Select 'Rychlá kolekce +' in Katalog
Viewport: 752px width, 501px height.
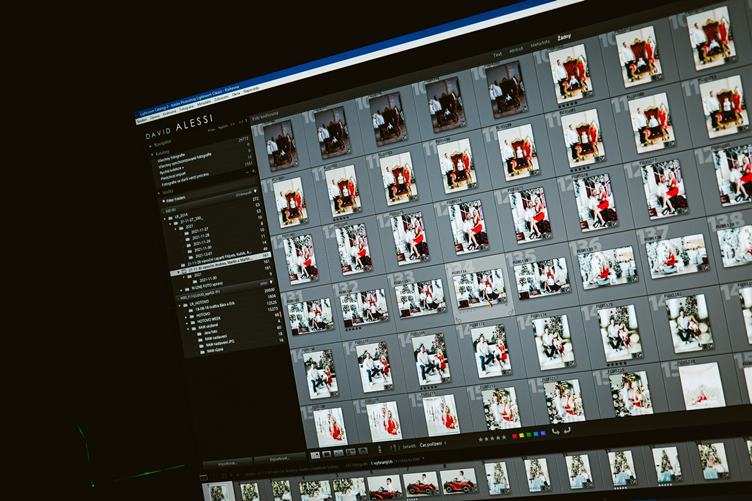coord(172,170)
